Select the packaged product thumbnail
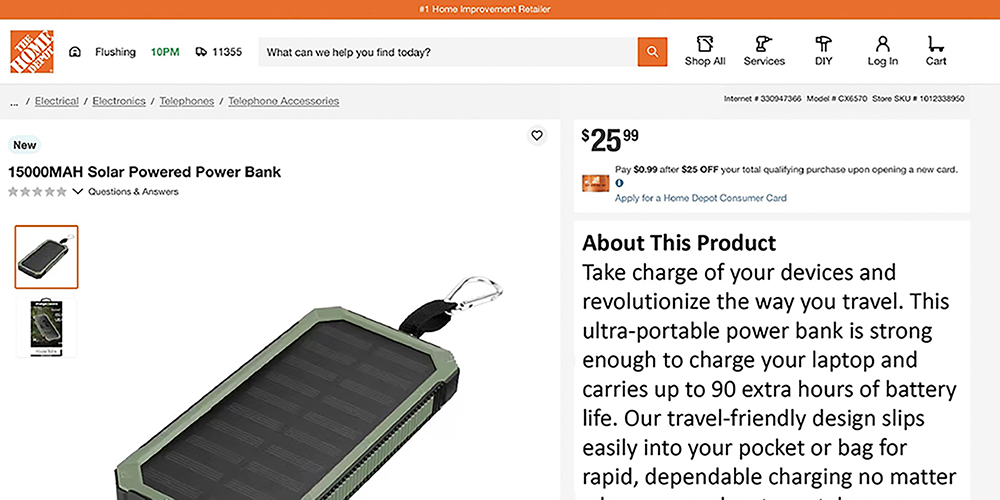This screenshot has height=500, width=1000. tap(47, 326)
